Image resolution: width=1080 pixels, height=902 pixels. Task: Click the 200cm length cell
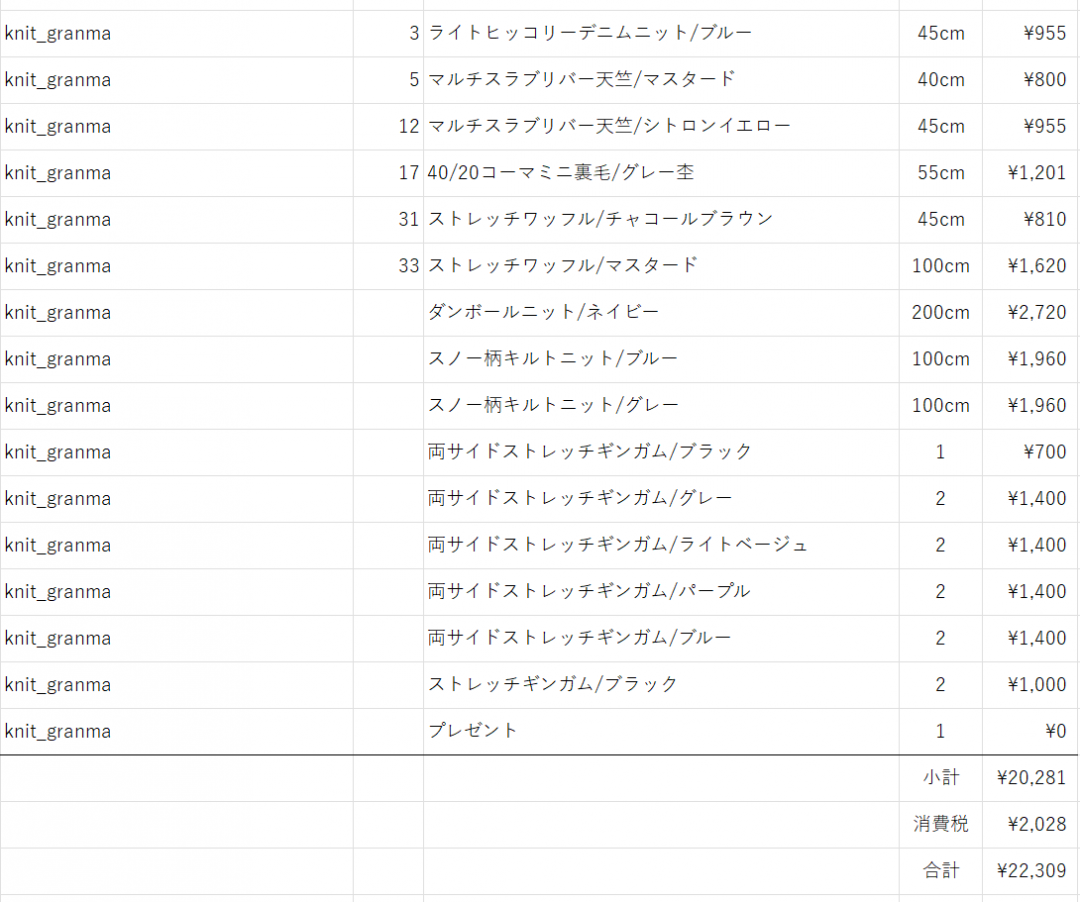coord(940,312)
